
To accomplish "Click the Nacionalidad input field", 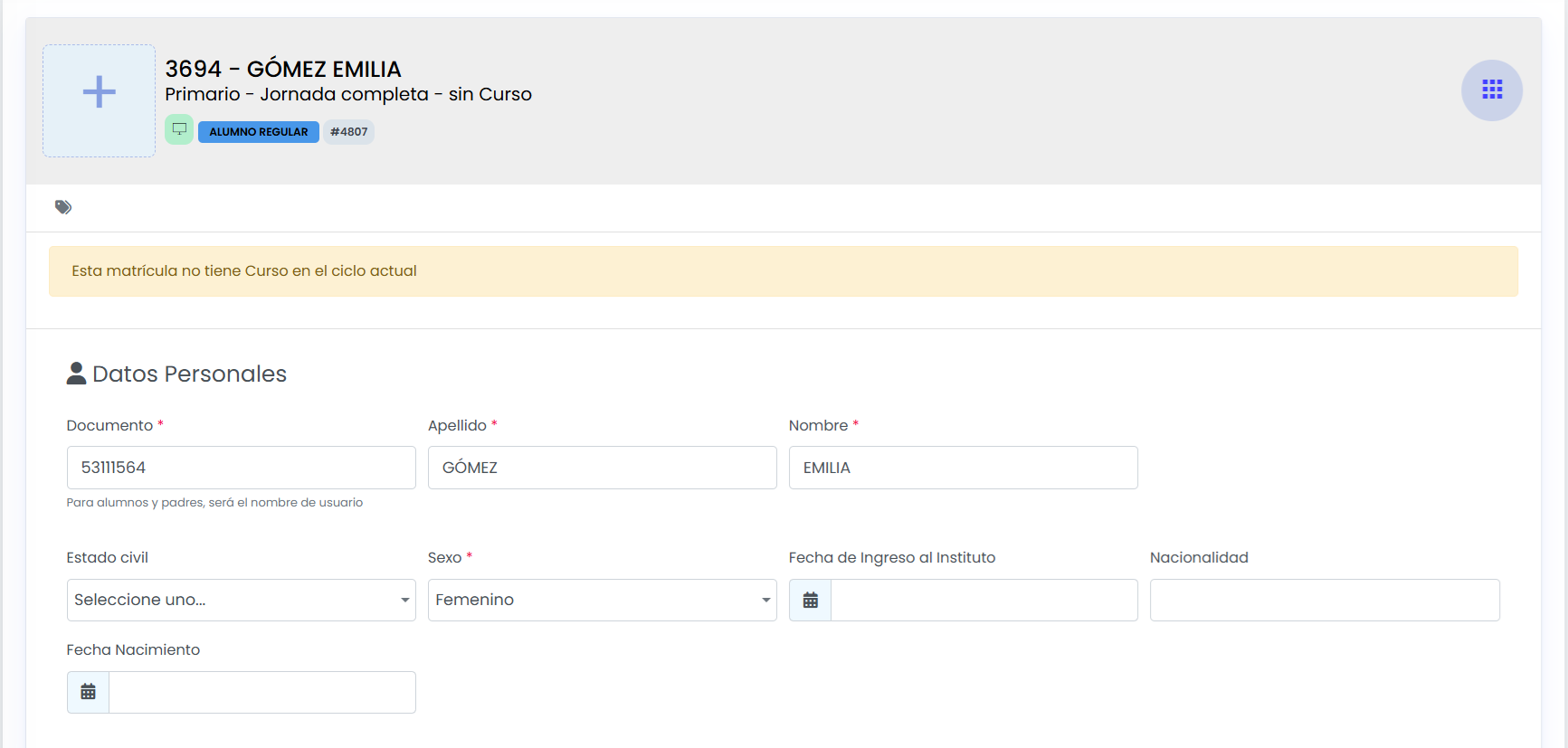I will click(1325, 600).
